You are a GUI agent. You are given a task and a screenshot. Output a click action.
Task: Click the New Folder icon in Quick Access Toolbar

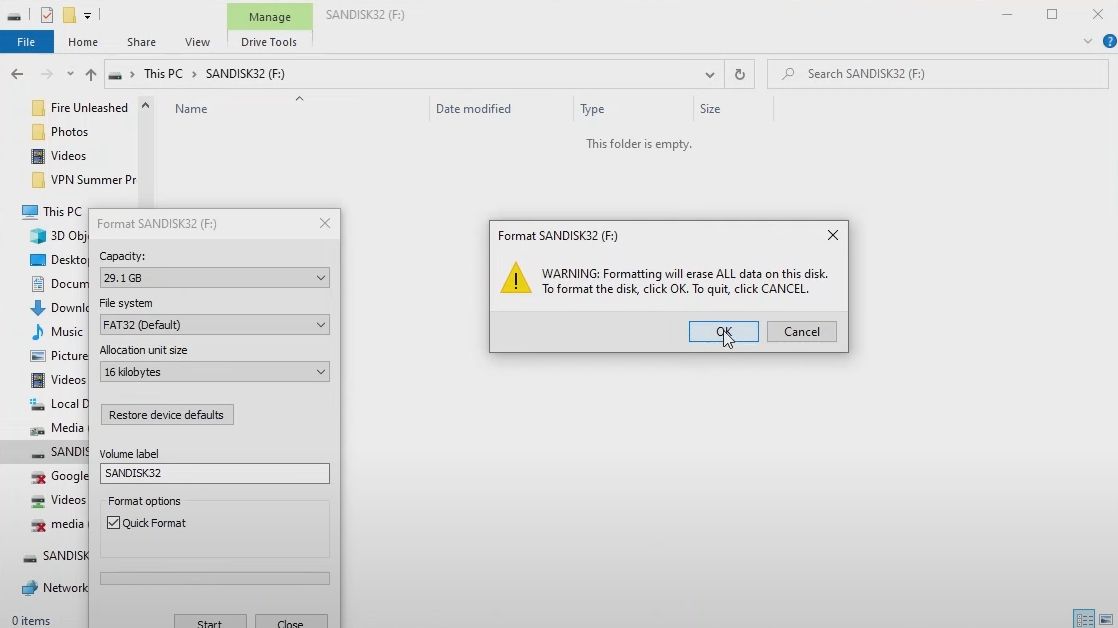coord(68,16)
